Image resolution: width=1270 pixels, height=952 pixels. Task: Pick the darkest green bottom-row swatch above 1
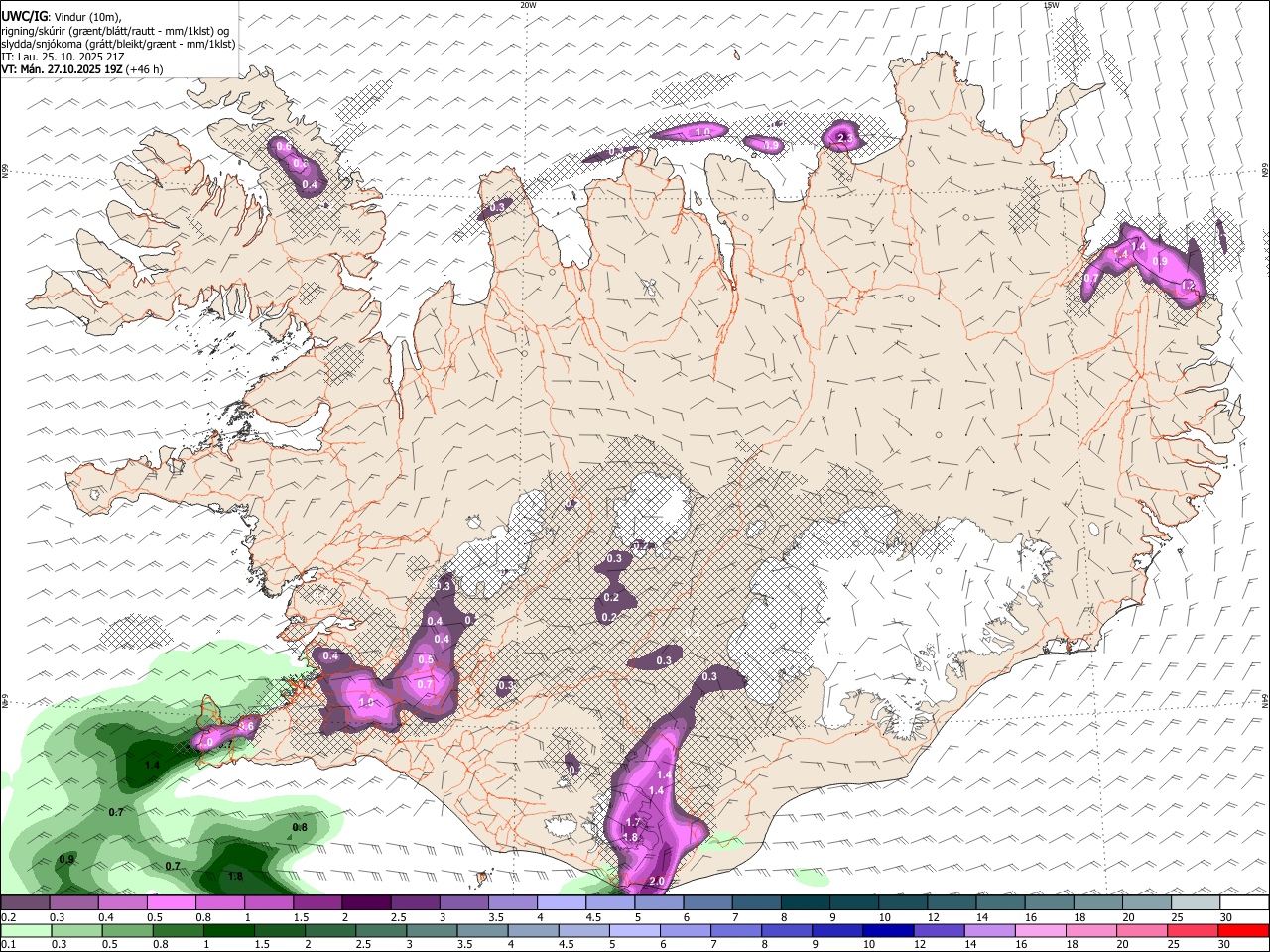click(228, 931)
